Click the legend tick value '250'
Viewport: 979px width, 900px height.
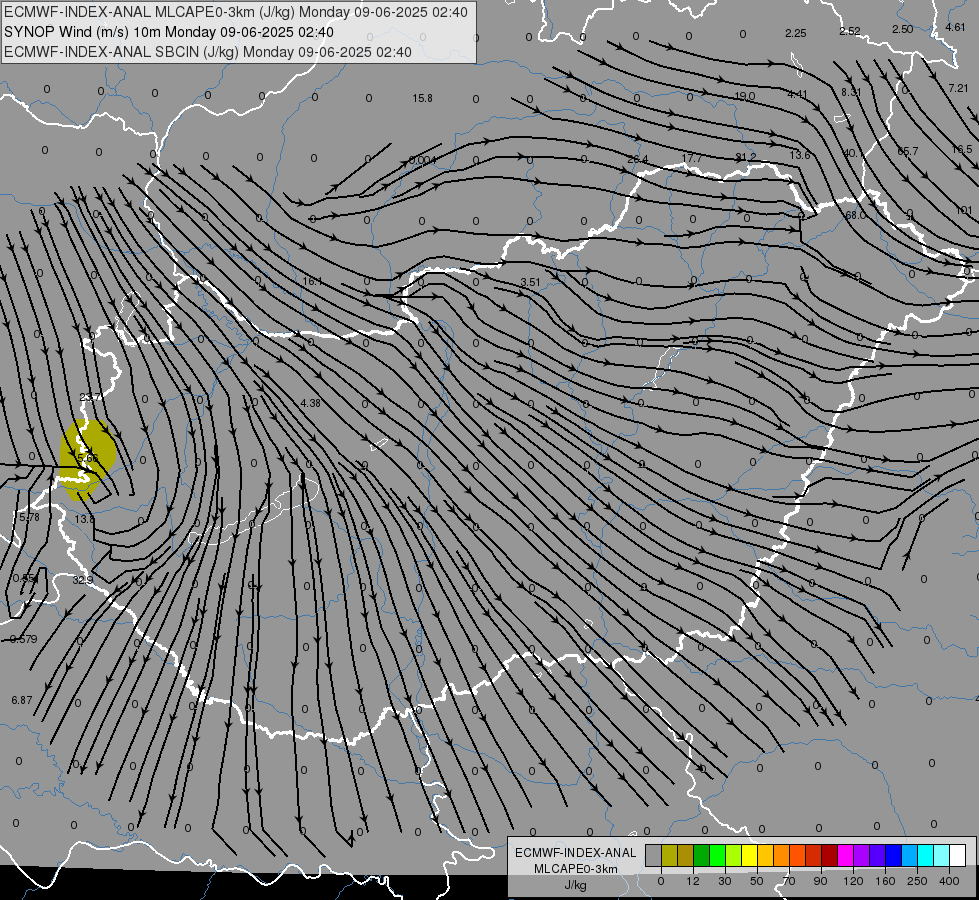pyautogui.click(x=917, y=881)
